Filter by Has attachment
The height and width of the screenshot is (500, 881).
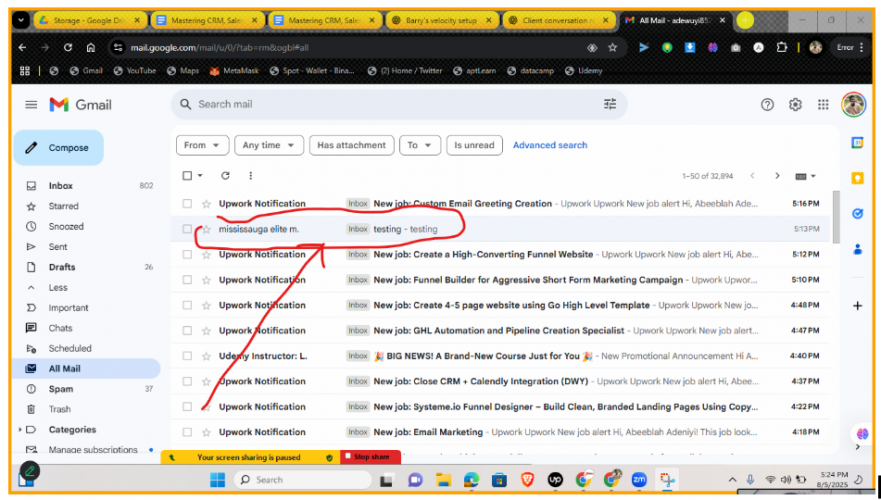click(x=352, y=145)
